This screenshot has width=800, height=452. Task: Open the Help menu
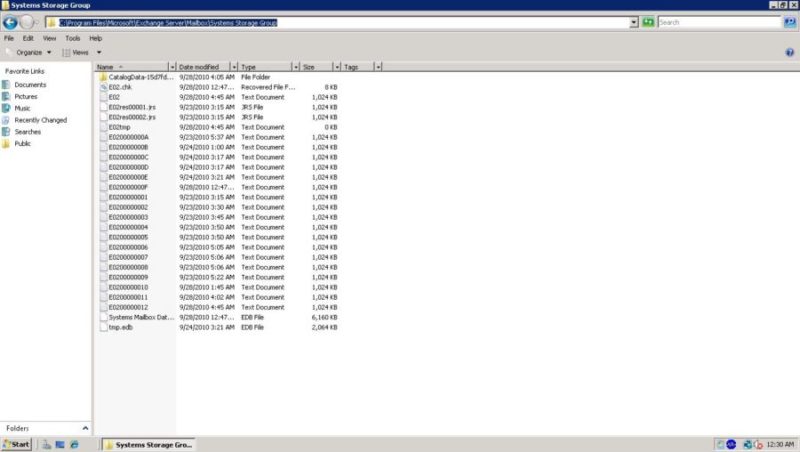coord(95,38)
